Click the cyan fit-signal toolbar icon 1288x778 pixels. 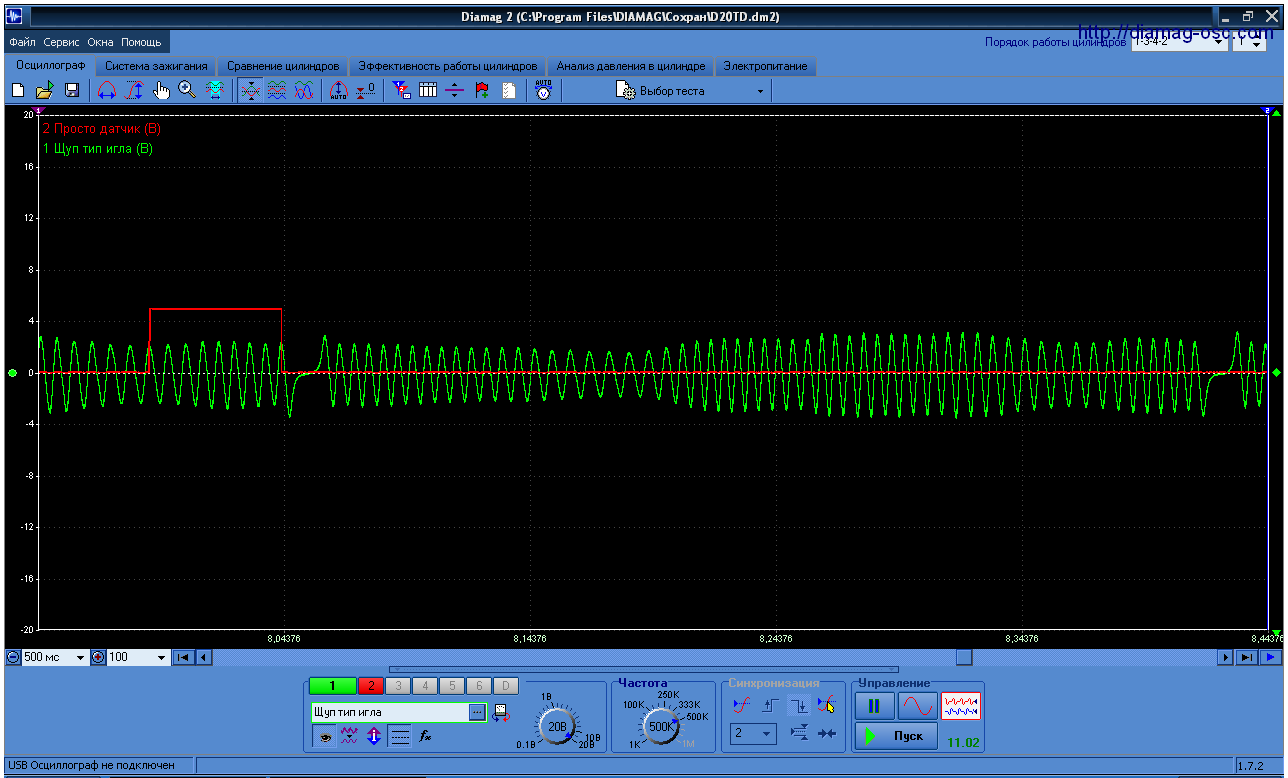coord(214,91)
